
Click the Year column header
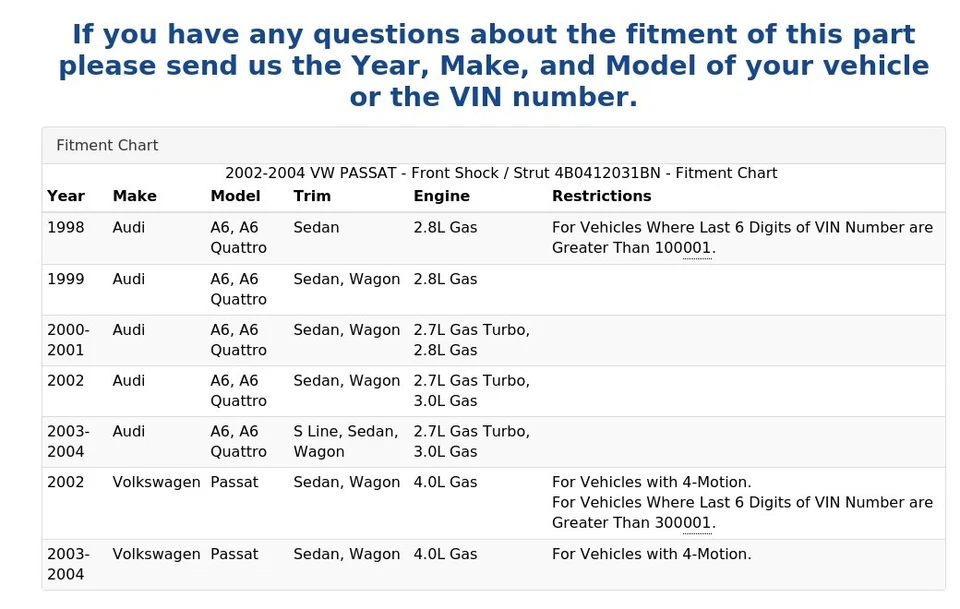pos(66,196)
